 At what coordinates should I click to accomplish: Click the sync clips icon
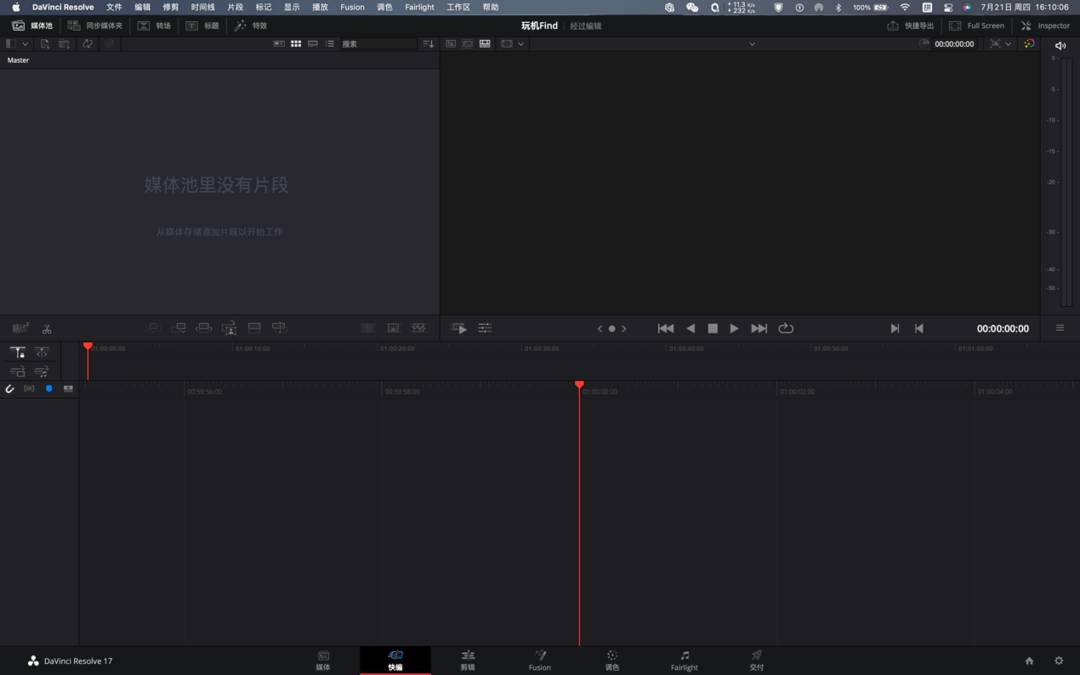click(87, 43)
